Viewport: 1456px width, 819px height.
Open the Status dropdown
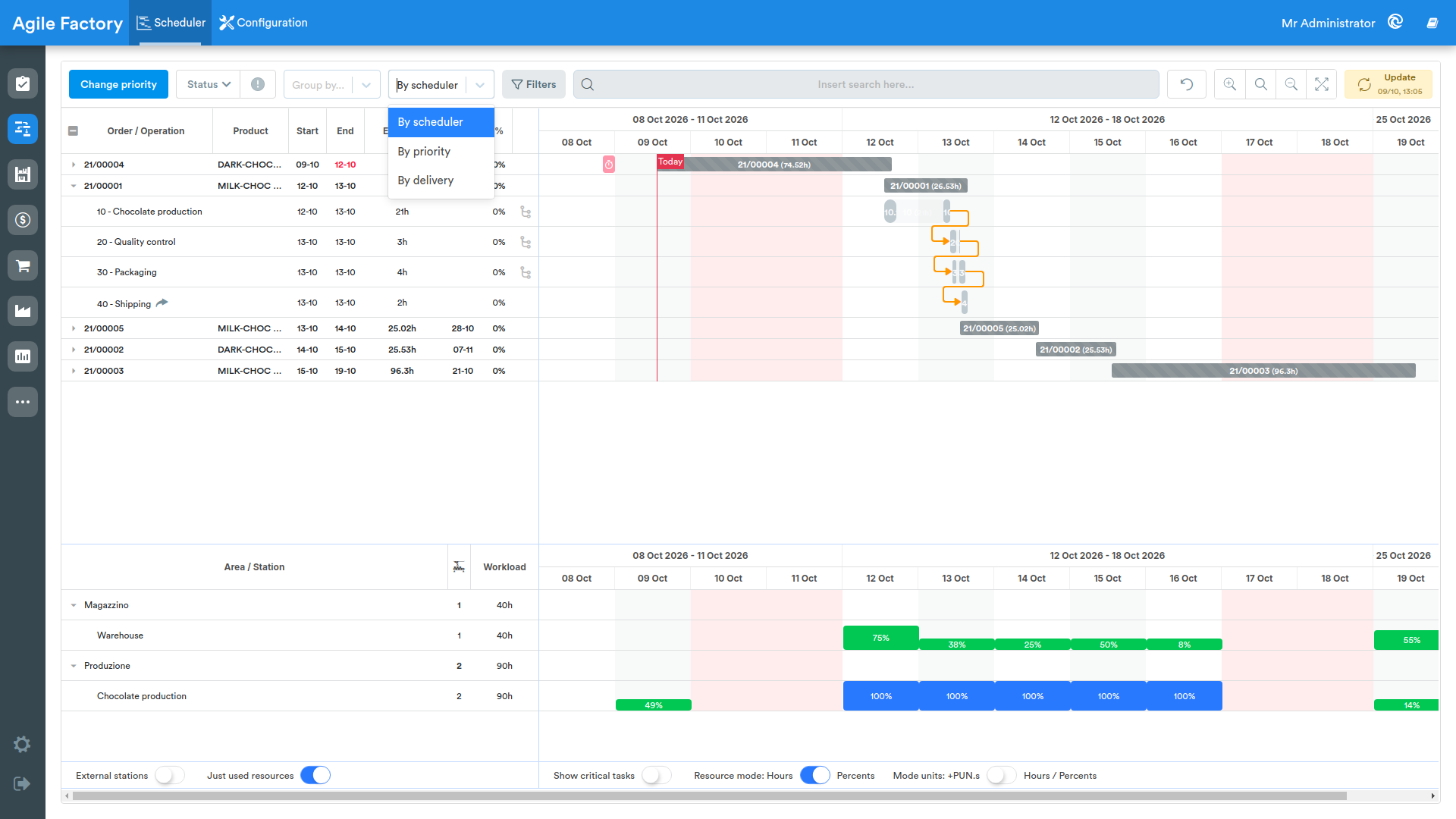tap(209, 84)
